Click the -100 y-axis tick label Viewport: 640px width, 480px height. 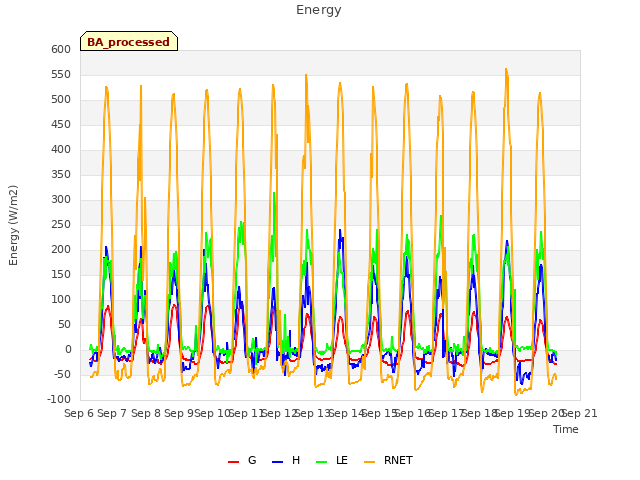[x=59, y=400]
